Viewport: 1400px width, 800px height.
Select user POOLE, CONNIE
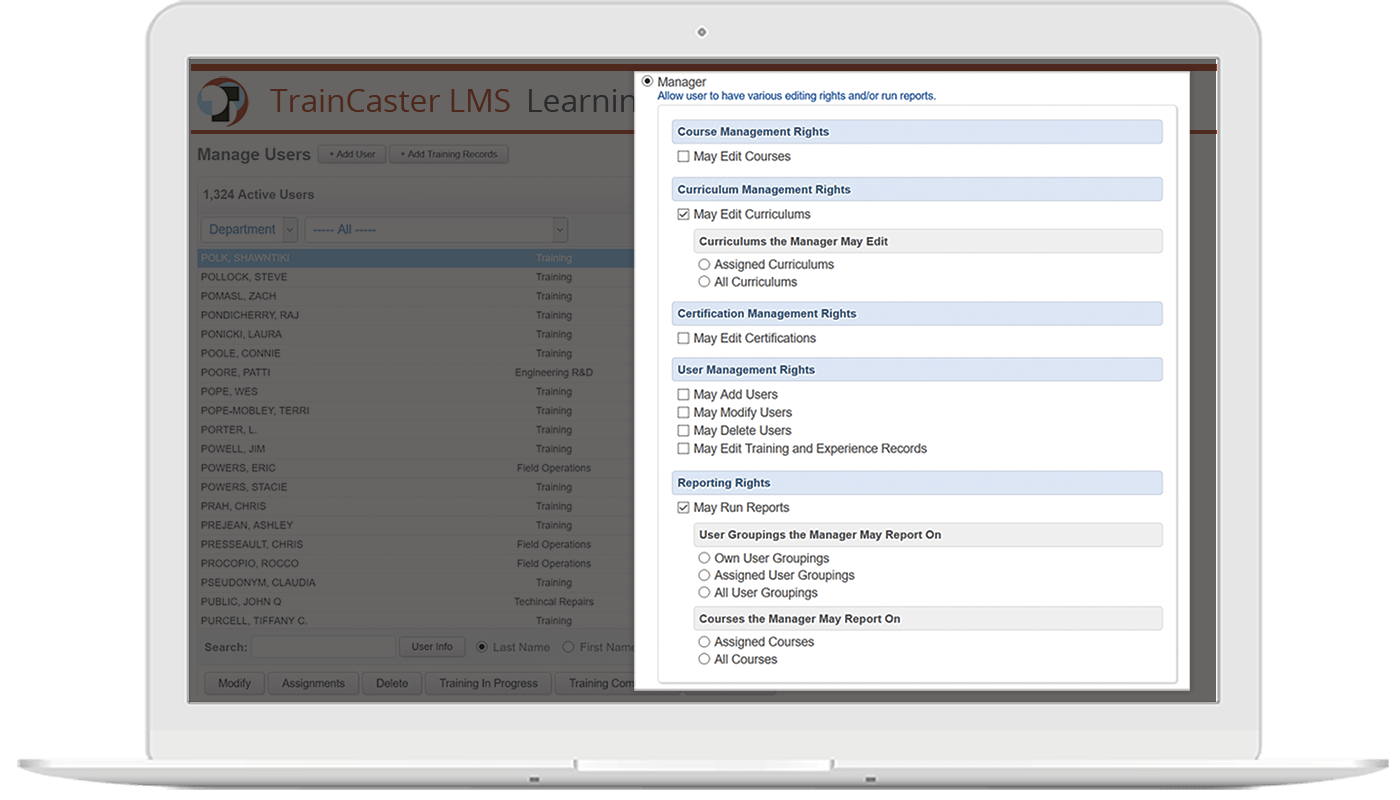pyautogui.click(x=416, y=353)
